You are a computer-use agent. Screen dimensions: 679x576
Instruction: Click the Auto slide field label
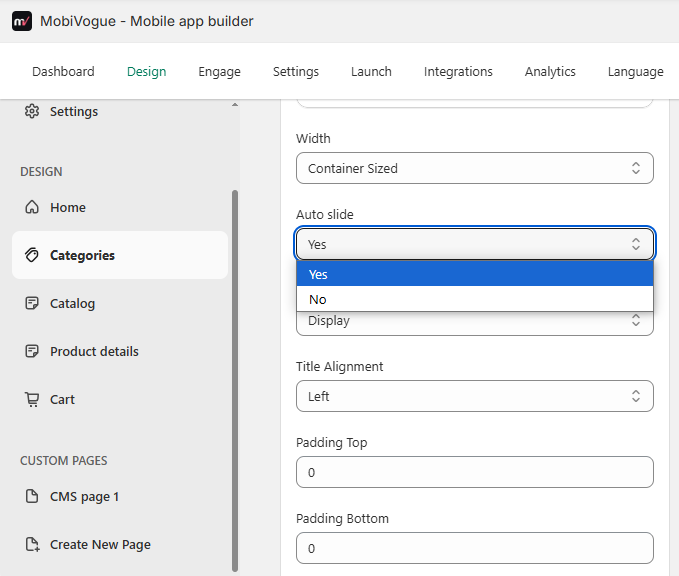[325, 214]
